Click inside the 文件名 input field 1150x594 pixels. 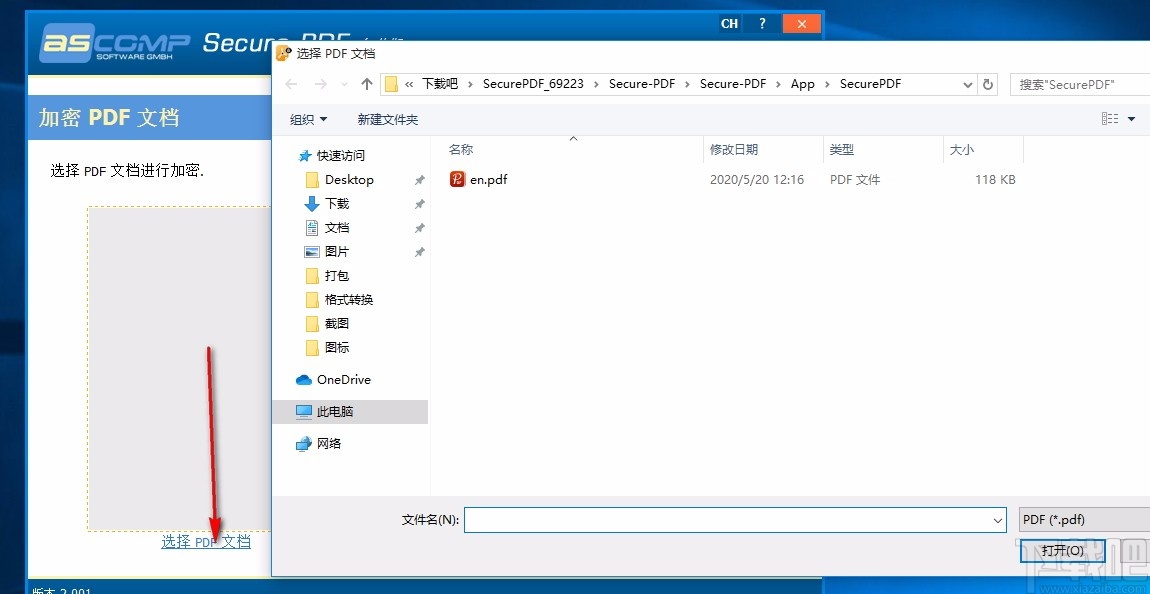point(730,519)
